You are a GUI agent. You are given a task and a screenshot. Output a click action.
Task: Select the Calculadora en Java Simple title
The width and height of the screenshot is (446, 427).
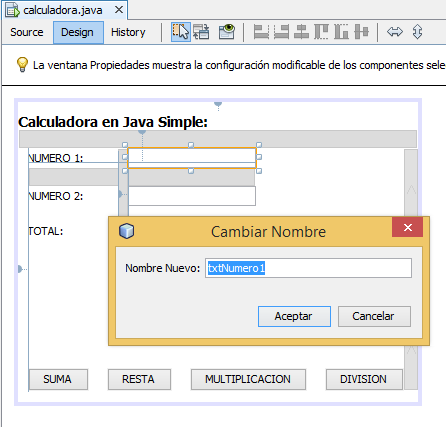[113, 122]
